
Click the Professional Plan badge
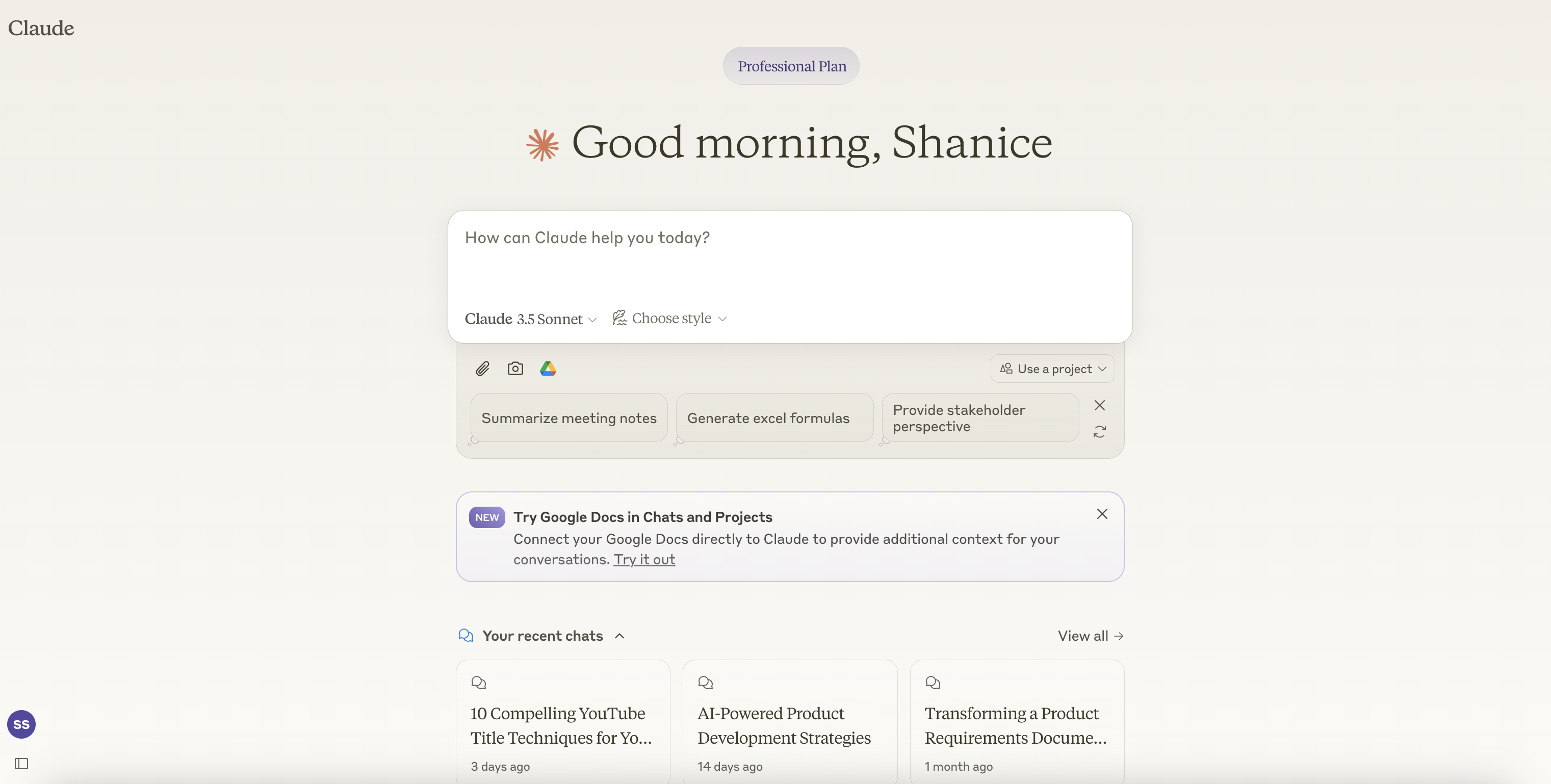[x=791, y=66]
